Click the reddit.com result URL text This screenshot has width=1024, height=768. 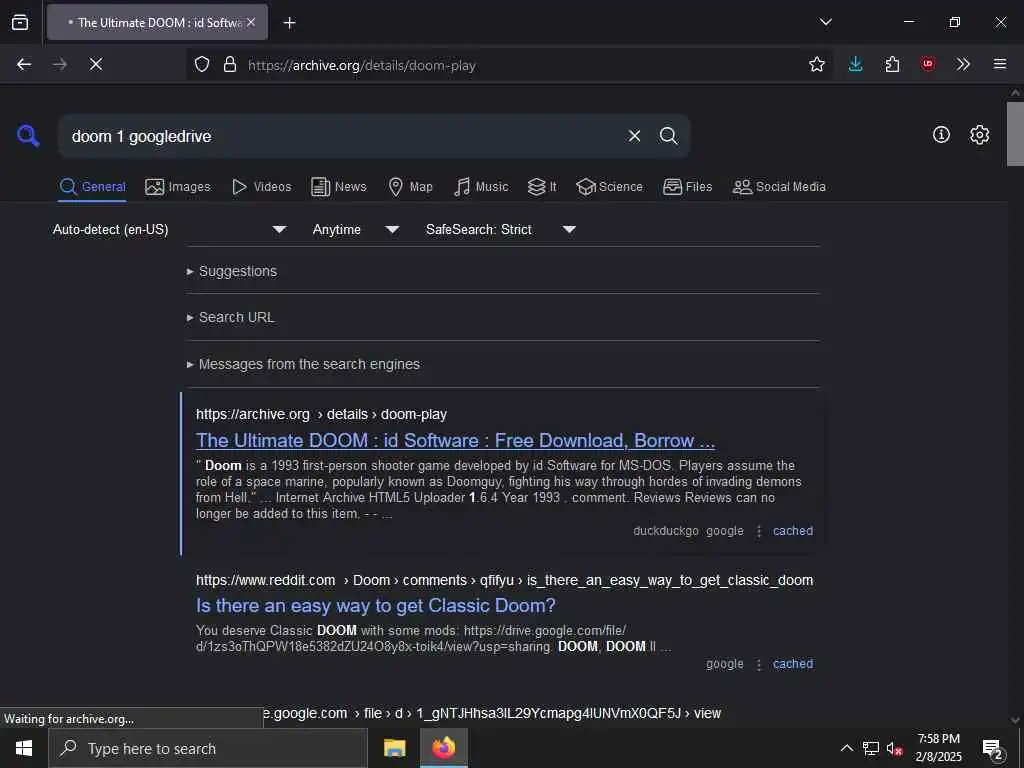(x=504, y=580)
